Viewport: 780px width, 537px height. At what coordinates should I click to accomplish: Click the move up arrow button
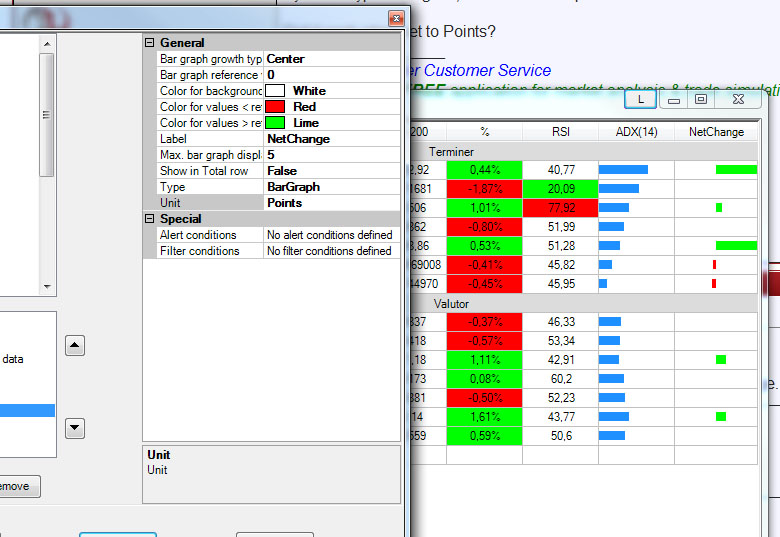pos(75,345)
